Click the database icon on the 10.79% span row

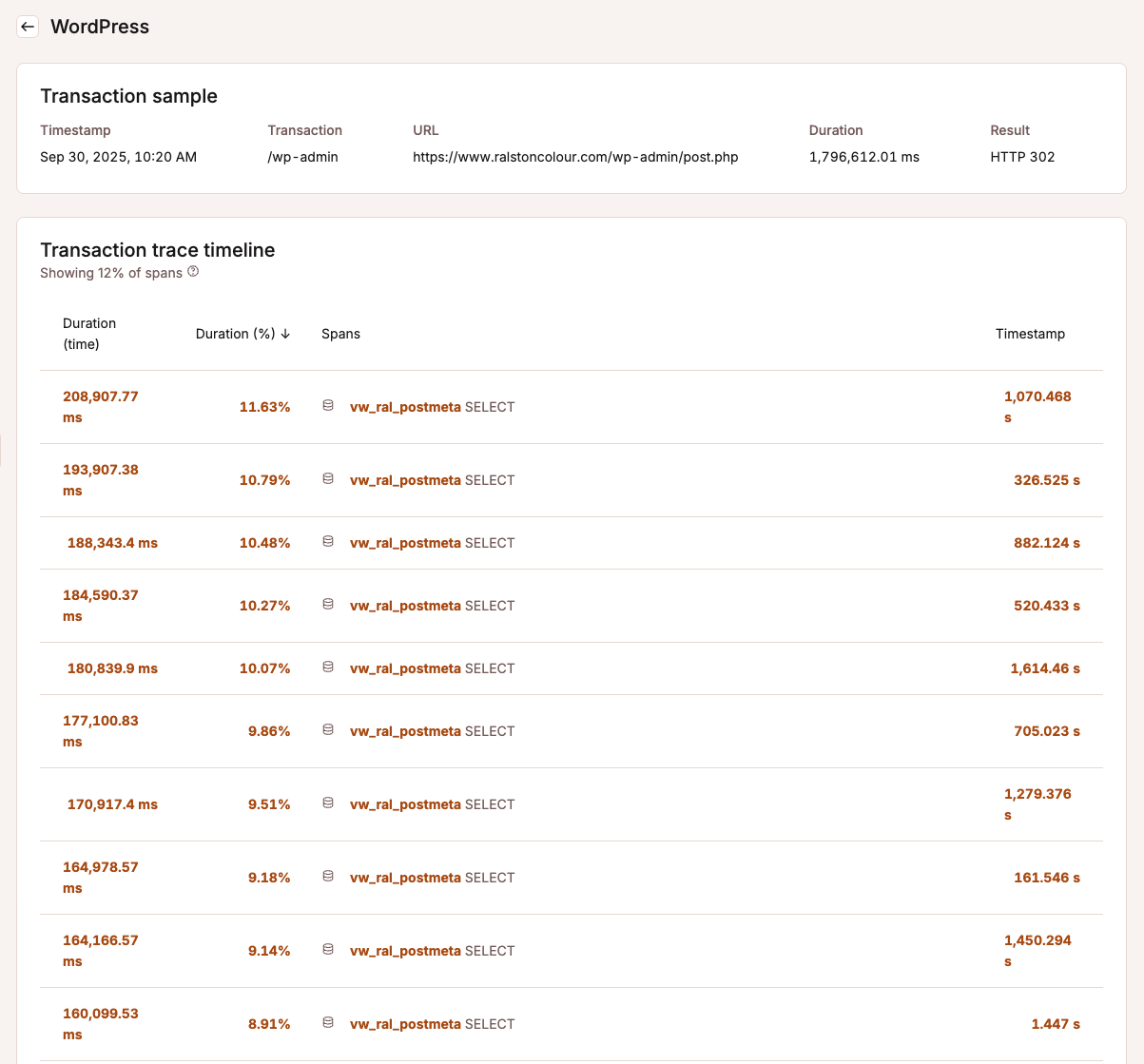tap(328, 479)
